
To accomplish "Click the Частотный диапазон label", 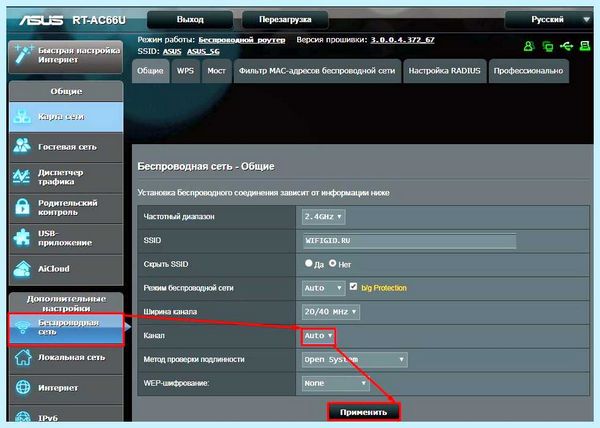I will tap(179, 217).
